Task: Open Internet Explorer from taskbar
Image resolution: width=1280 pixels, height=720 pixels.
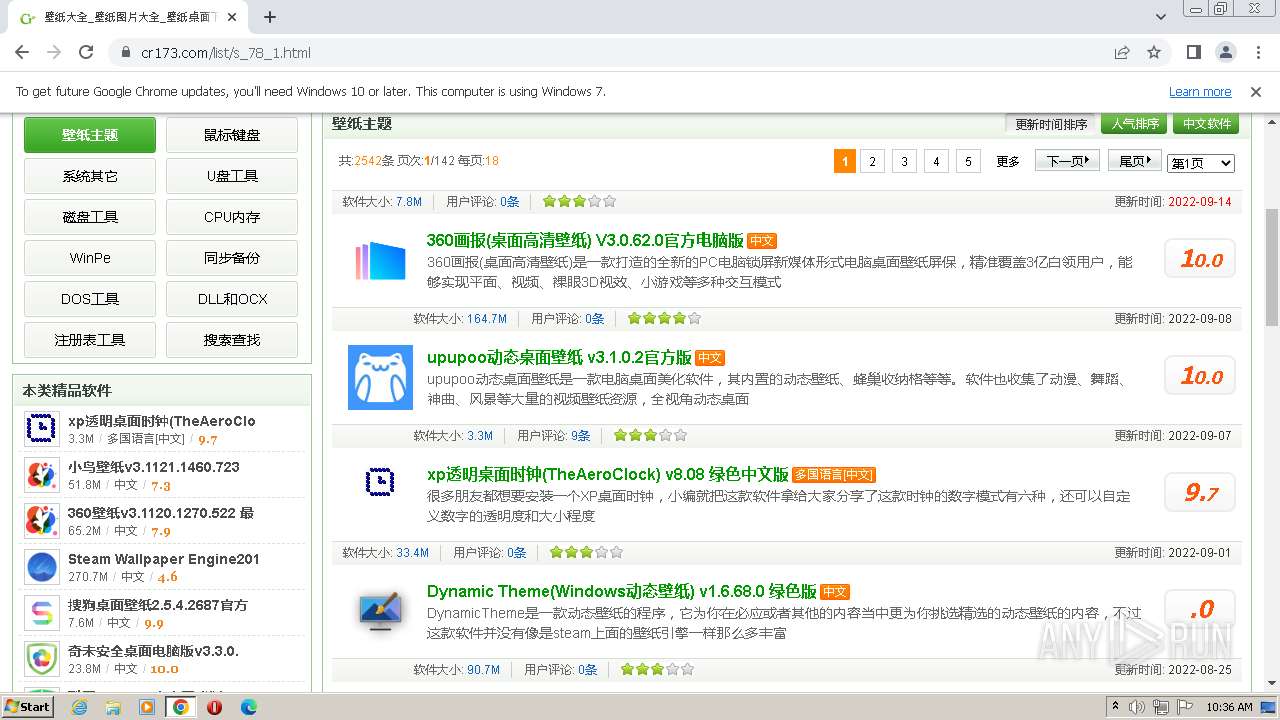Action: 80,707
